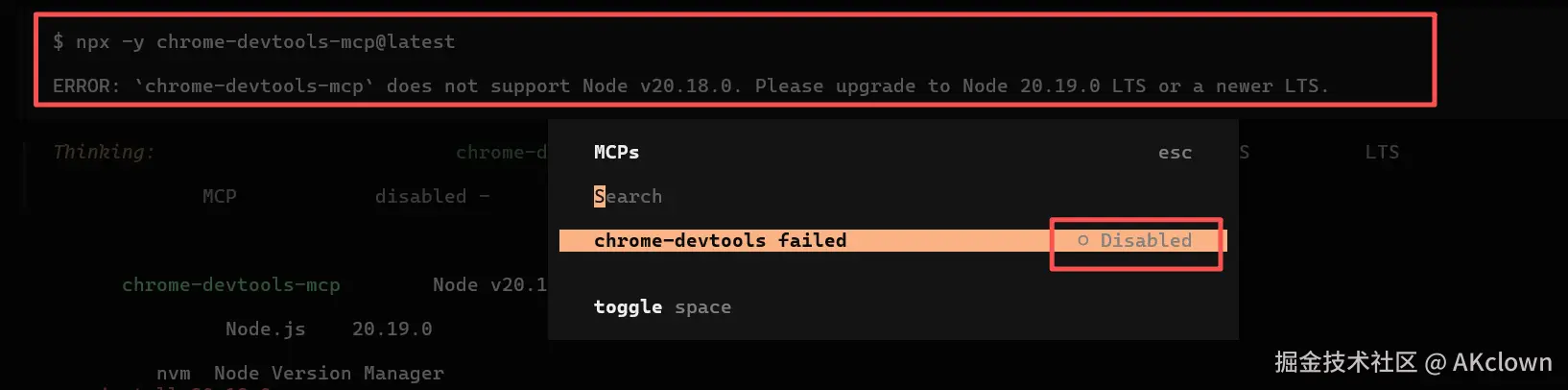Click the dimmed MCP word at left
The height and width of the screenshot is (390, 1568).
pyautogui.click(x=219, y=197)
